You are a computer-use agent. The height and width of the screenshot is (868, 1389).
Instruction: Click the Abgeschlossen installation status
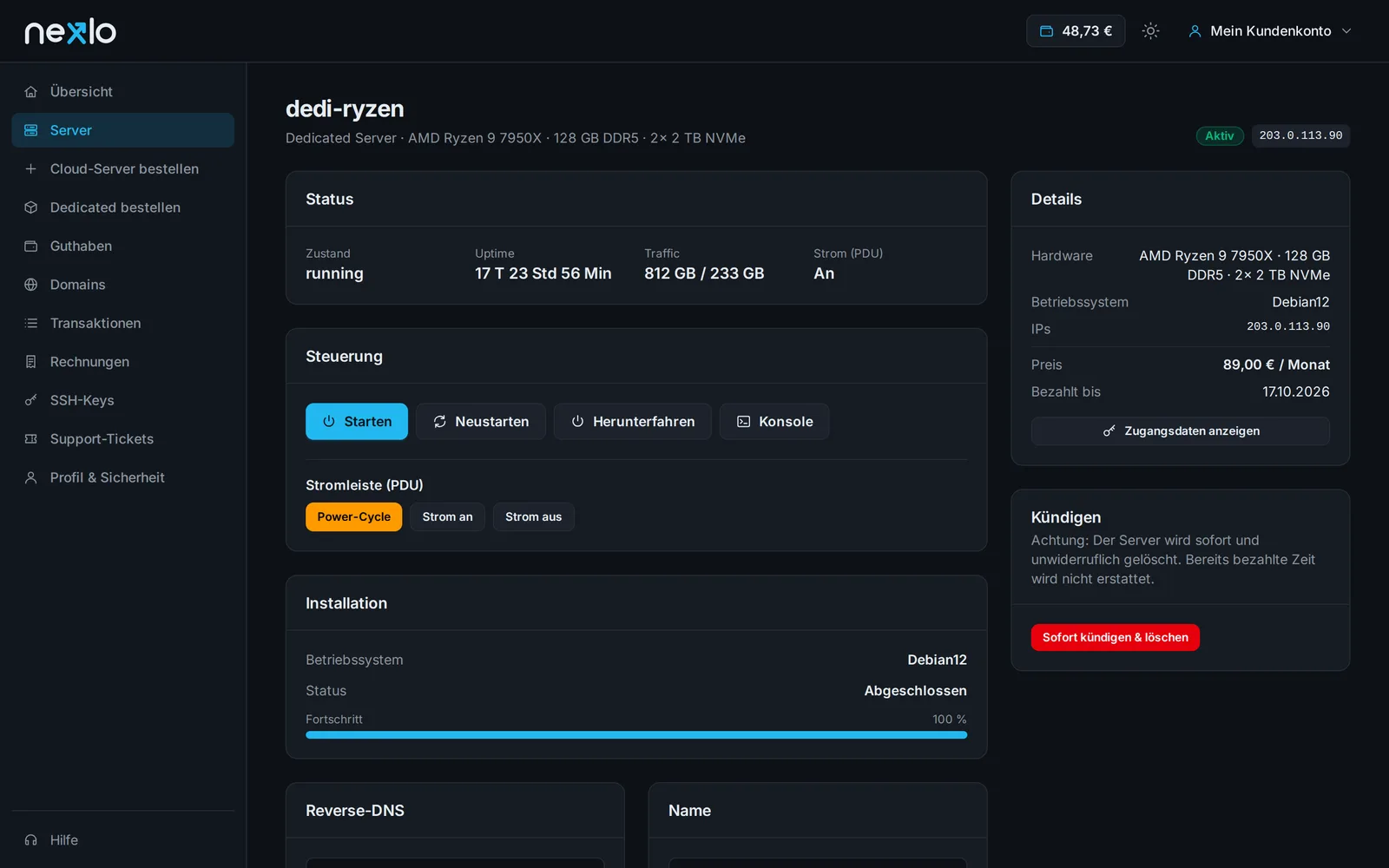coord(915,691)
